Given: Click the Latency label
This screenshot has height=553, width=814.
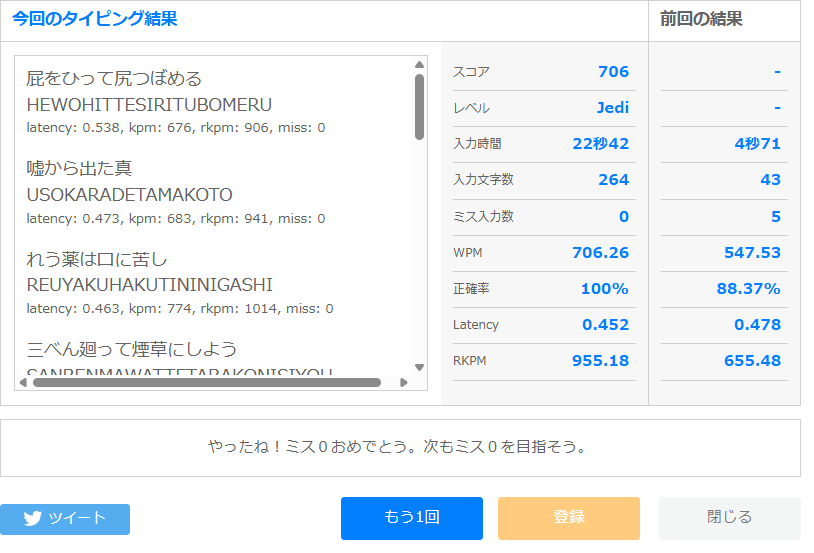Looking at the screenshot, I should pos(476,325).
